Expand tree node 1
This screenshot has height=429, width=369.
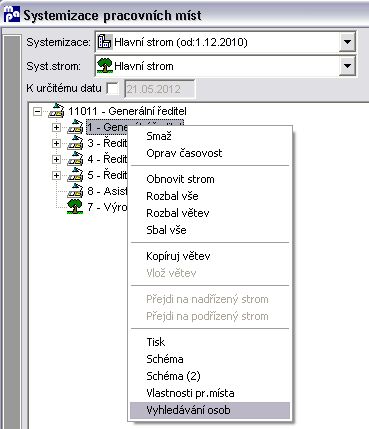click(x=56, y=127)
